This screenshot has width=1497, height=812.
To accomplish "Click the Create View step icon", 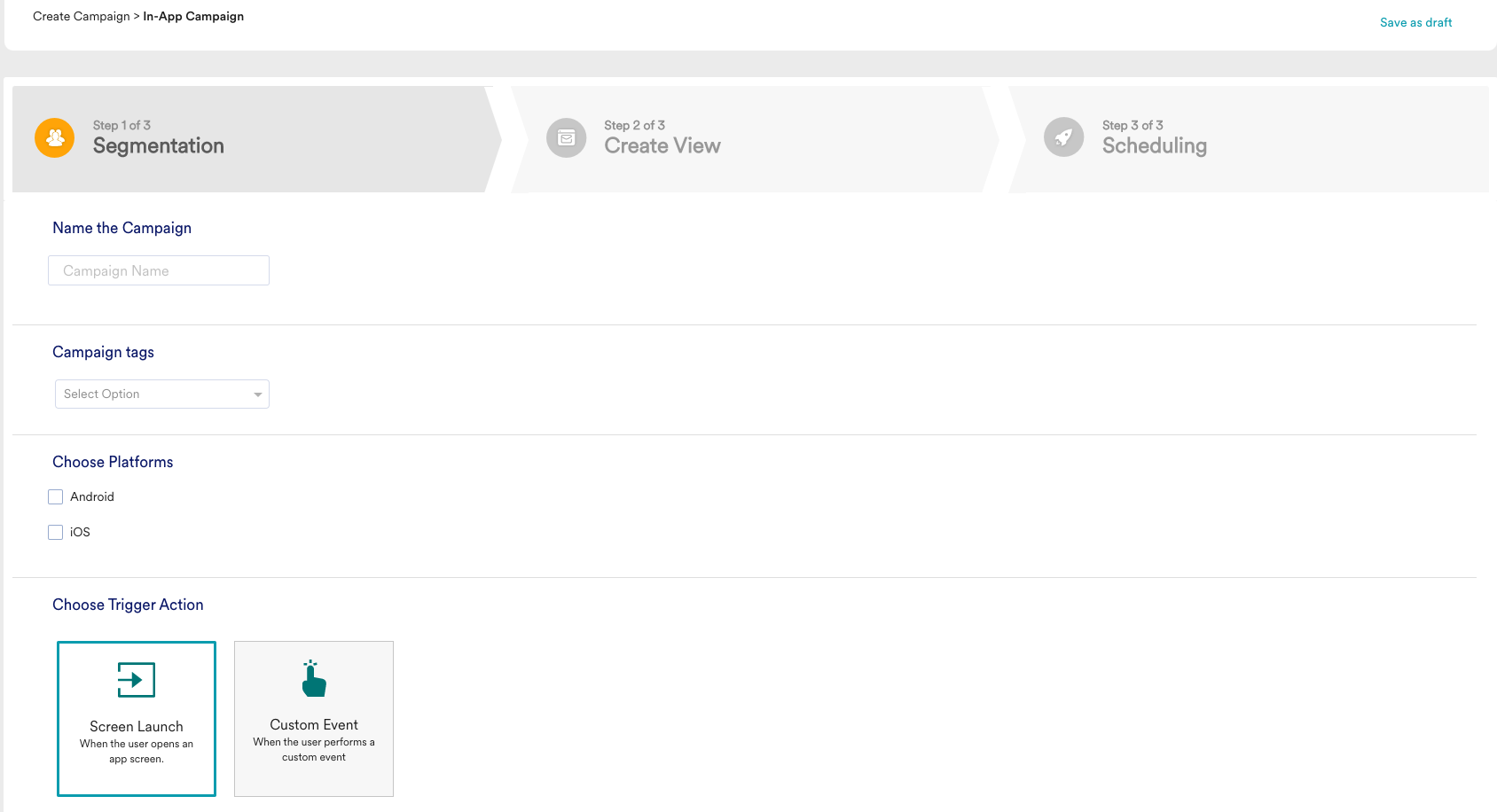I will (x=566, y=138).
